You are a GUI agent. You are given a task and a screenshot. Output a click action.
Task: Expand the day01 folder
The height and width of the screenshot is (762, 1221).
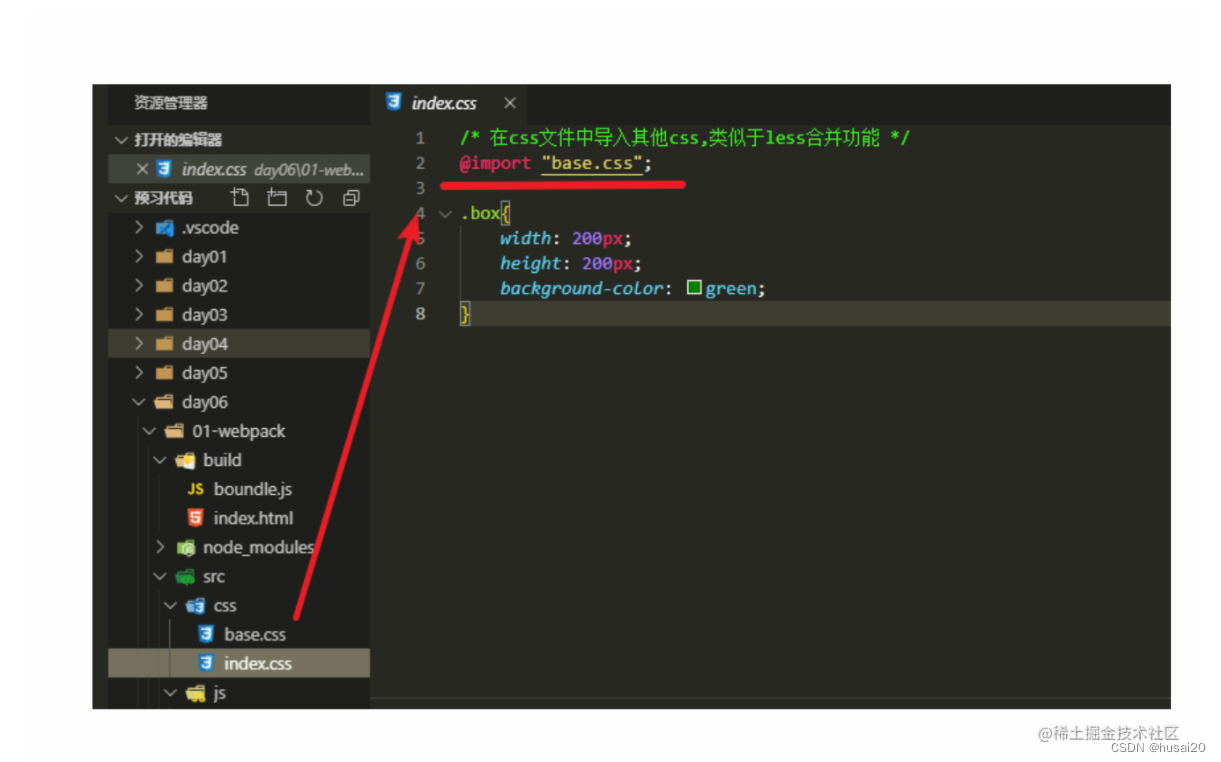coord(138,256)
